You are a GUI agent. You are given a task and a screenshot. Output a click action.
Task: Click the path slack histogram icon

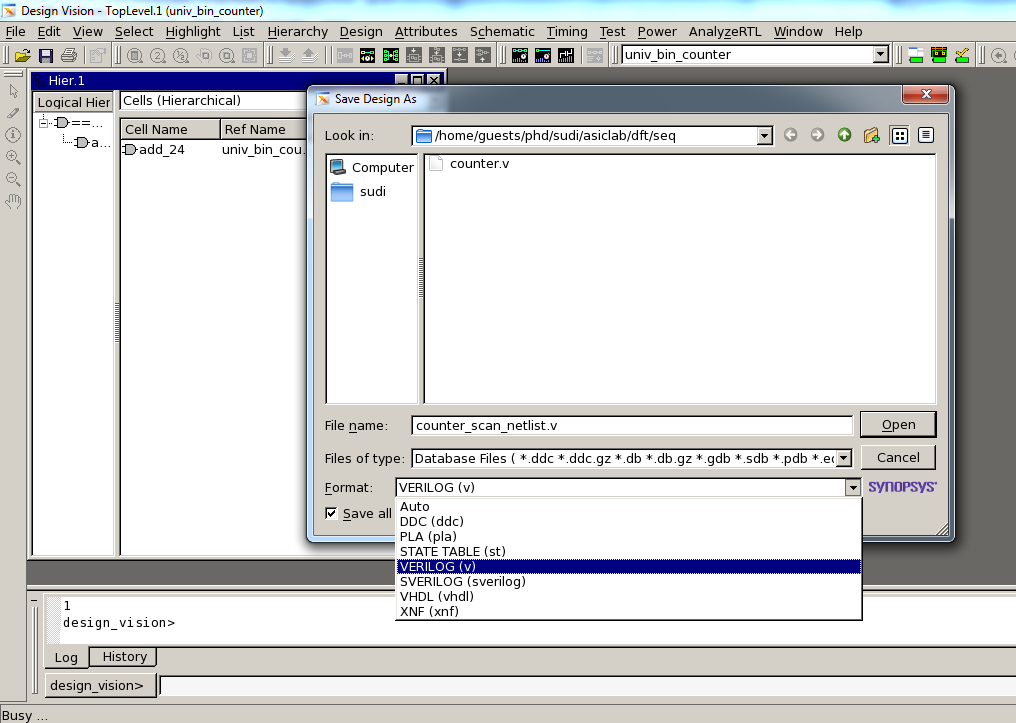[542, 56]
